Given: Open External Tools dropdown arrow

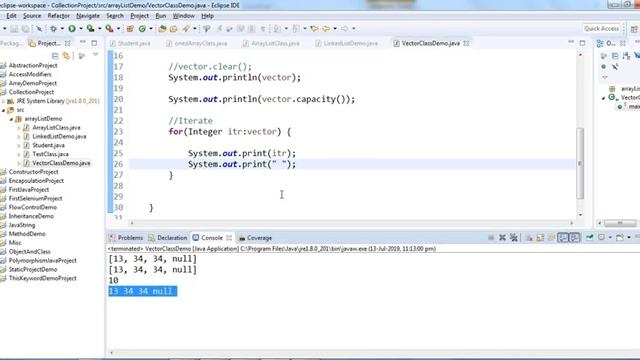Looking at the screenshot, I should [x=118, y=29].
